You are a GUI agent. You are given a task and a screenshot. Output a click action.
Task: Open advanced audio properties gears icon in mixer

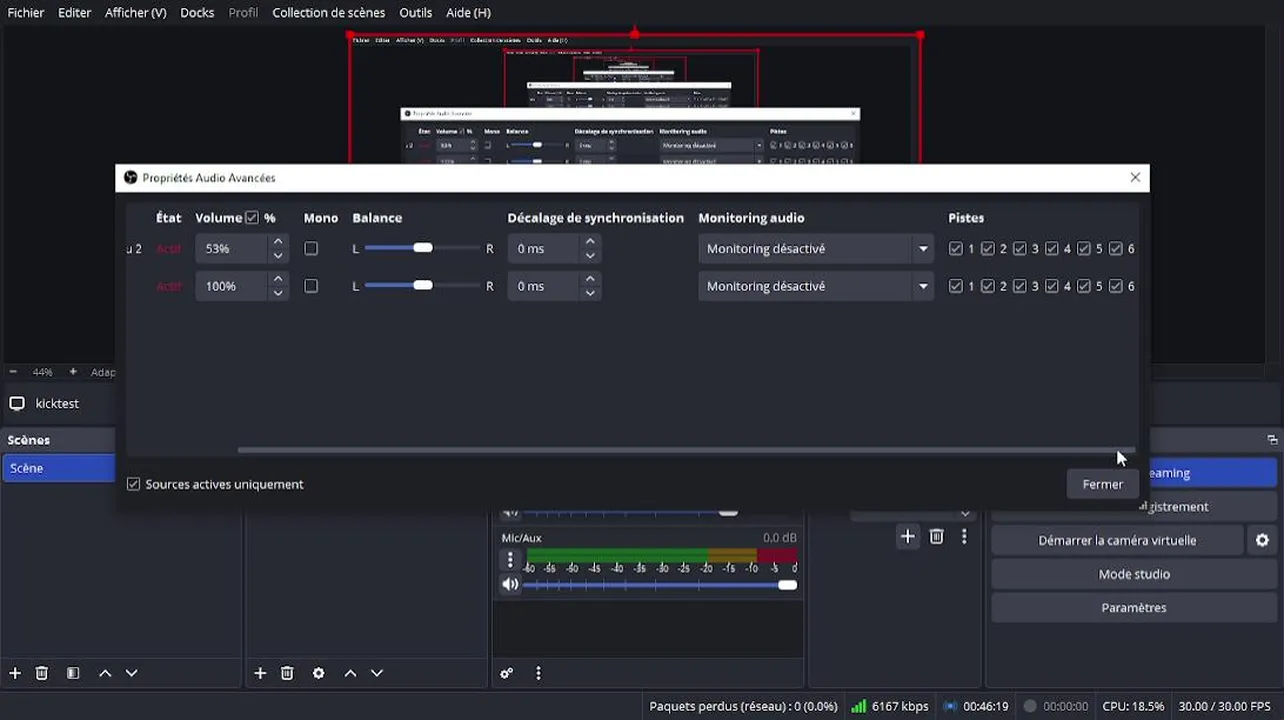click(507, 673)
